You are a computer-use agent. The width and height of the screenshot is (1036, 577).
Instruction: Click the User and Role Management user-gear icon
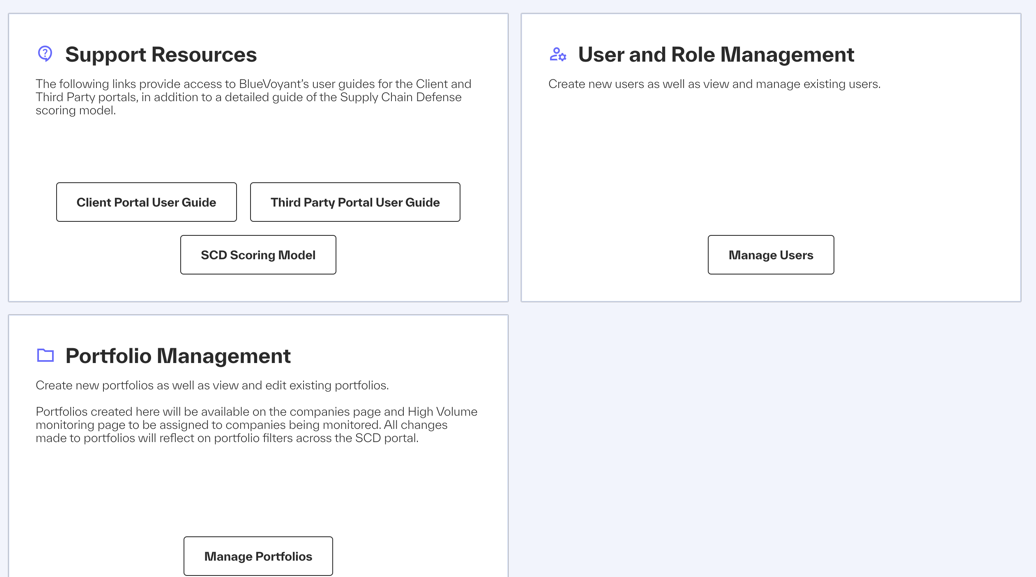[x=558, y=54]
